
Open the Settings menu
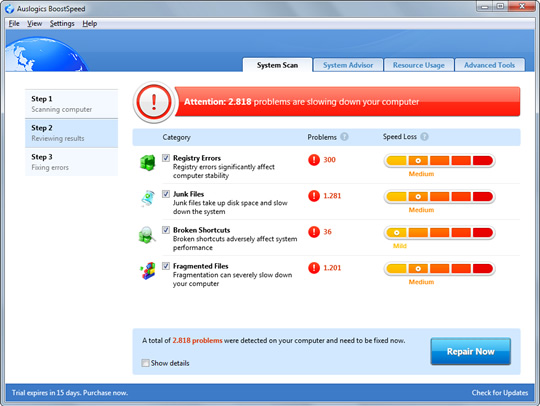(62, 23)
